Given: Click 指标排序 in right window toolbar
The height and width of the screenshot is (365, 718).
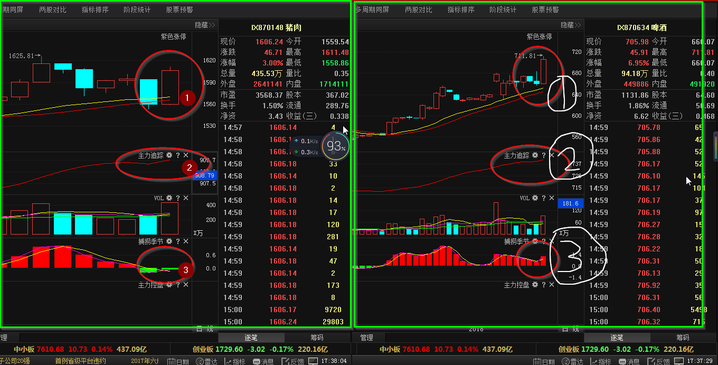Looking at the screenshot, I should [x=461, y=10].
